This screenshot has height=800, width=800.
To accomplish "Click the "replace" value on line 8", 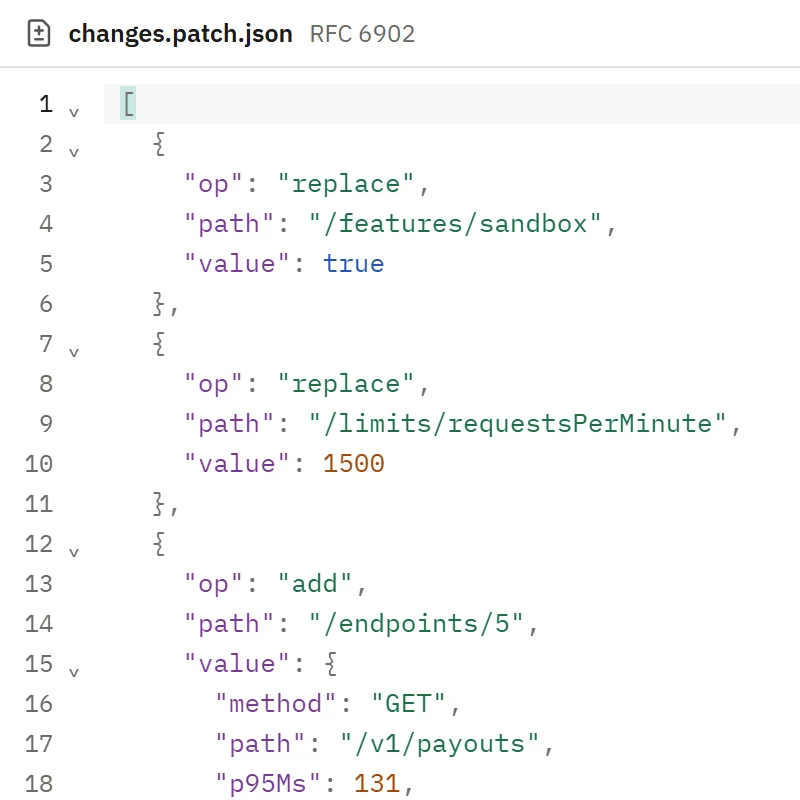I will tap(346, 384).
